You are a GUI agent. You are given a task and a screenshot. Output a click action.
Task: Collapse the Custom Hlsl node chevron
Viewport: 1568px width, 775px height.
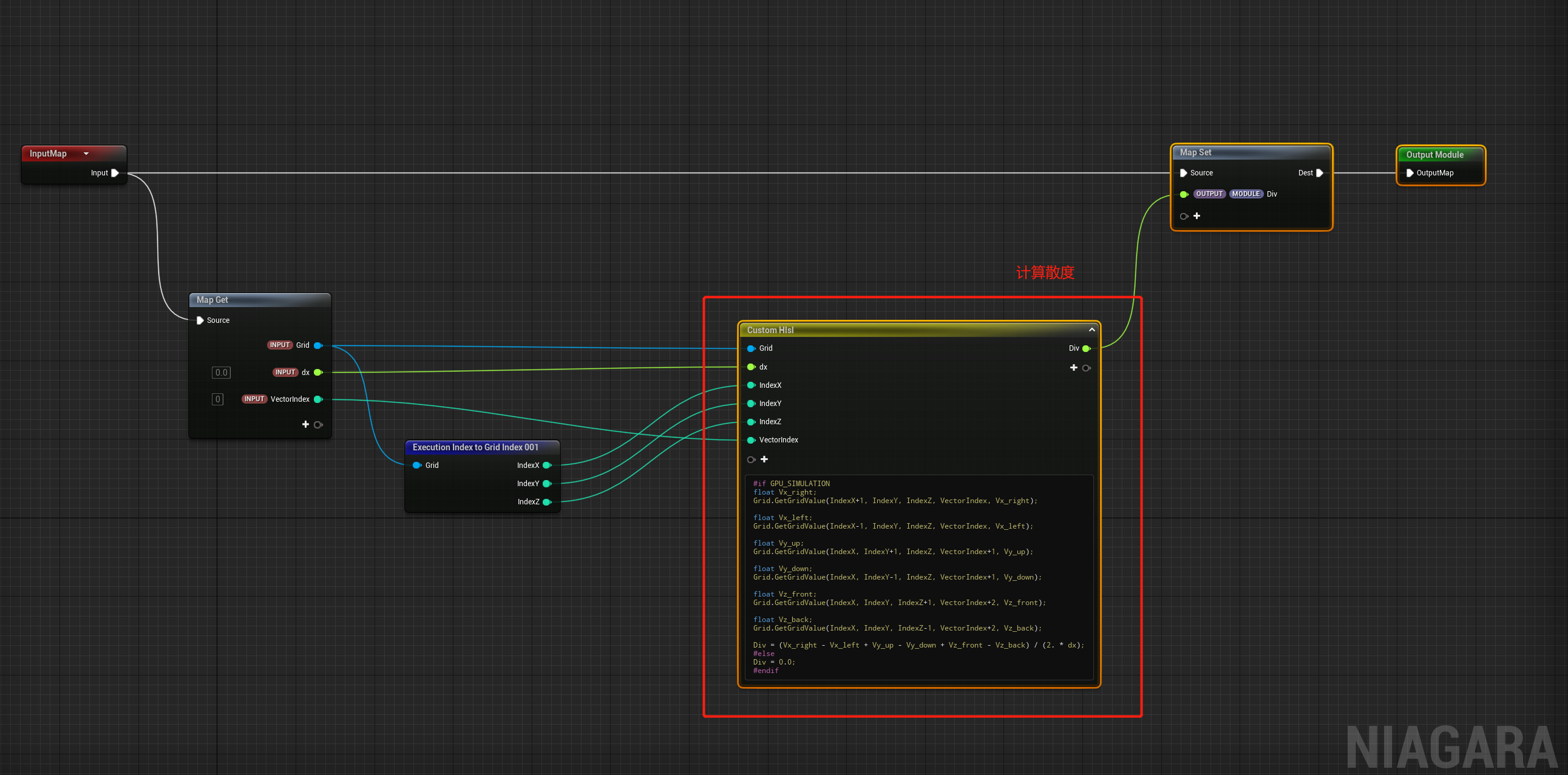(x=1091, y=330)
